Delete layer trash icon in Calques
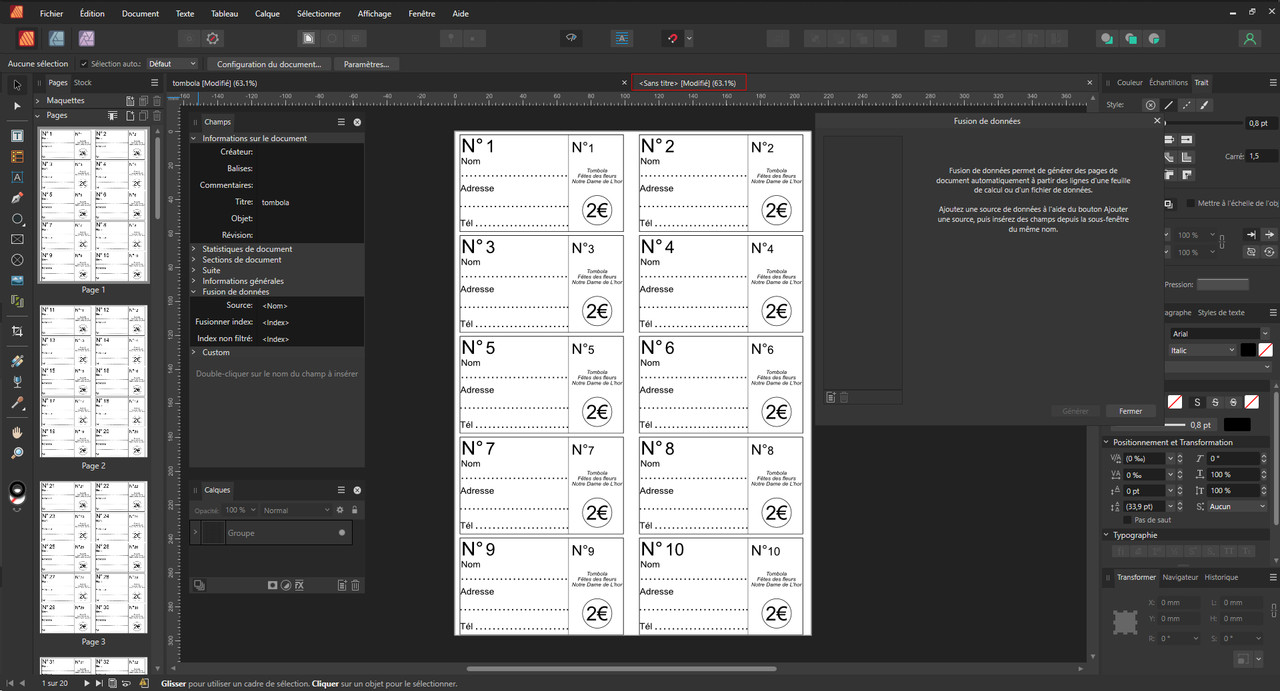 [355, 585]
